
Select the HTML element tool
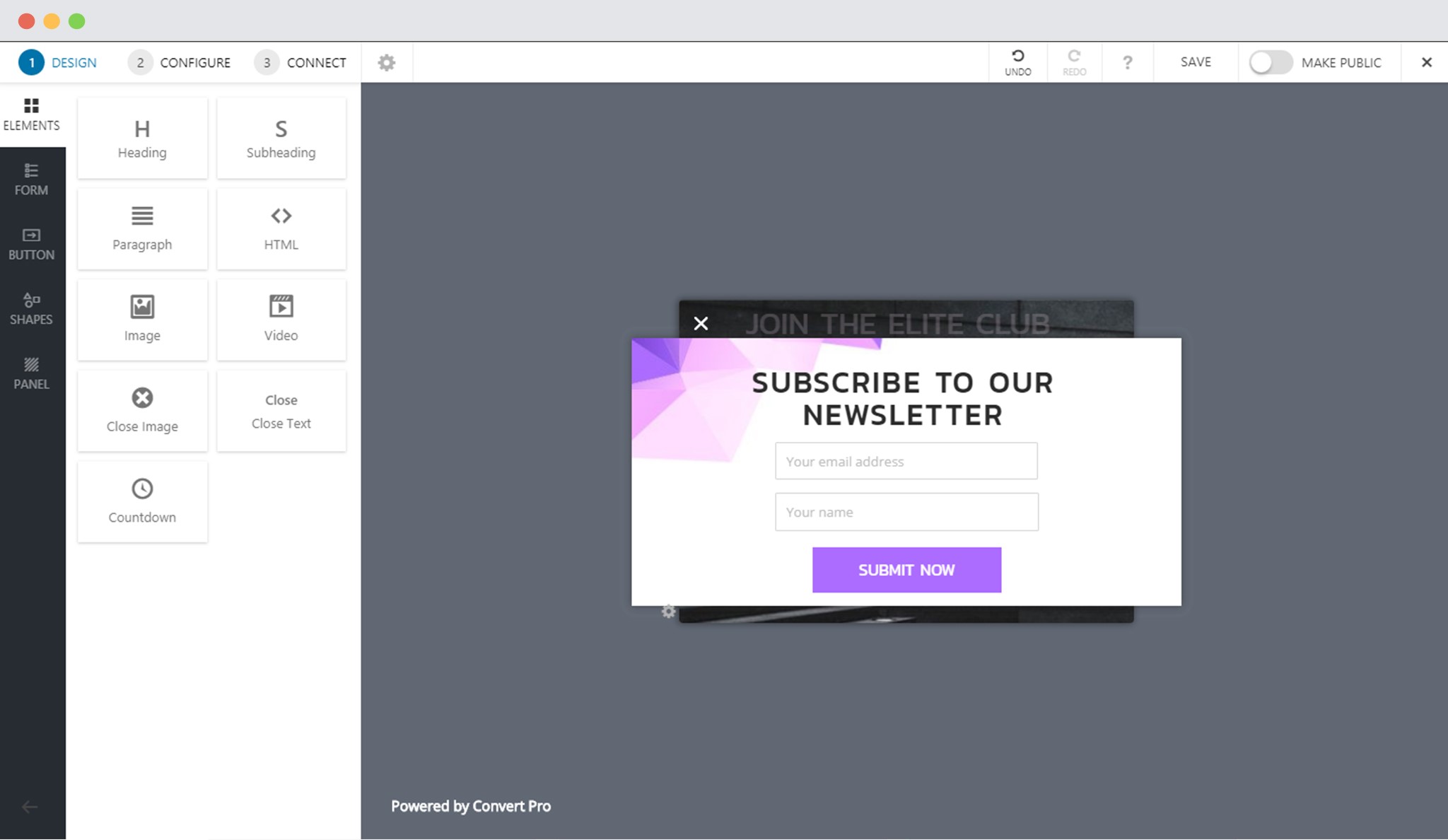[x=281, y=226]
